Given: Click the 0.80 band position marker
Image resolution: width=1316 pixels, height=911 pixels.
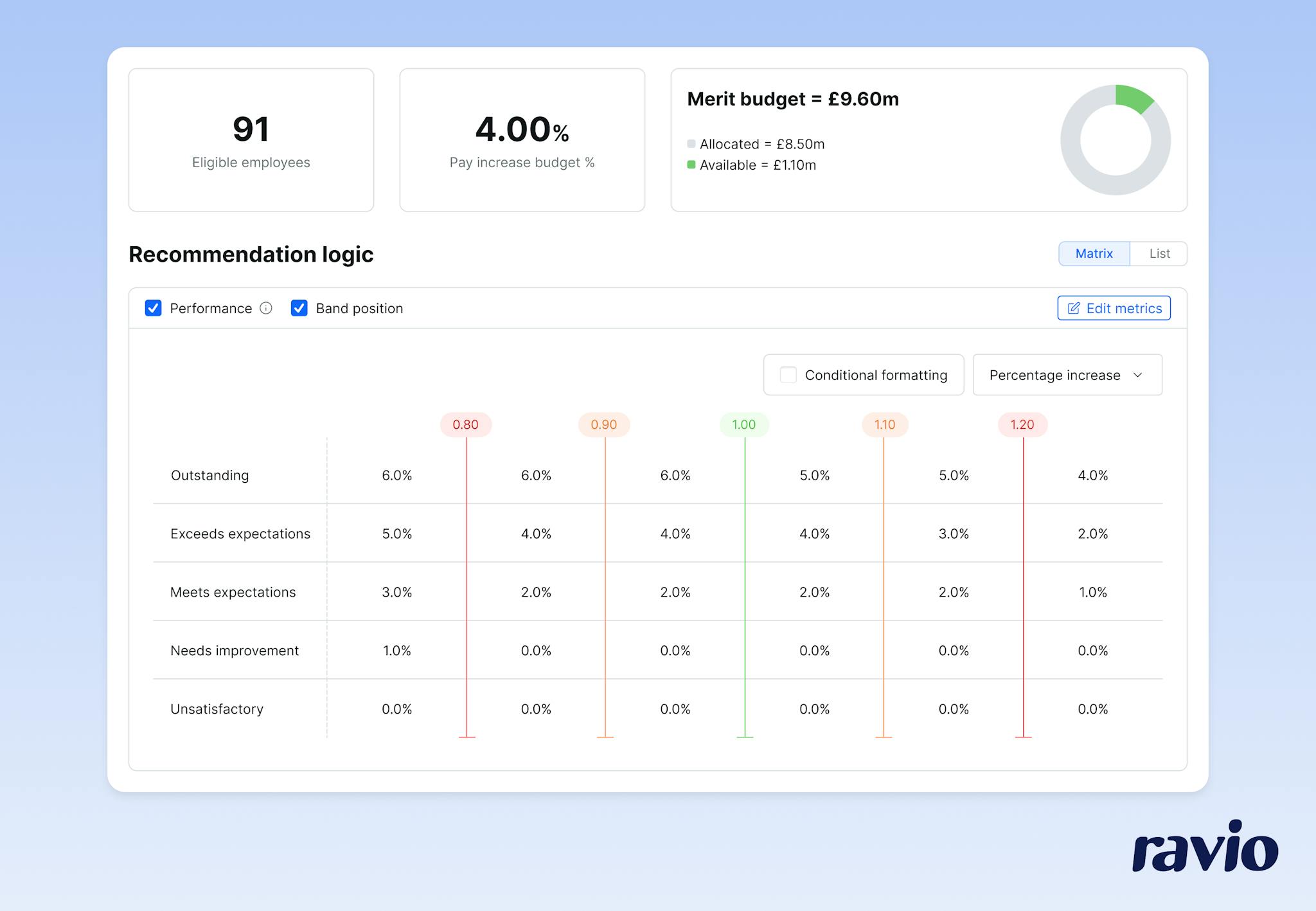Looking at the screenshot, I should point(465,424).
